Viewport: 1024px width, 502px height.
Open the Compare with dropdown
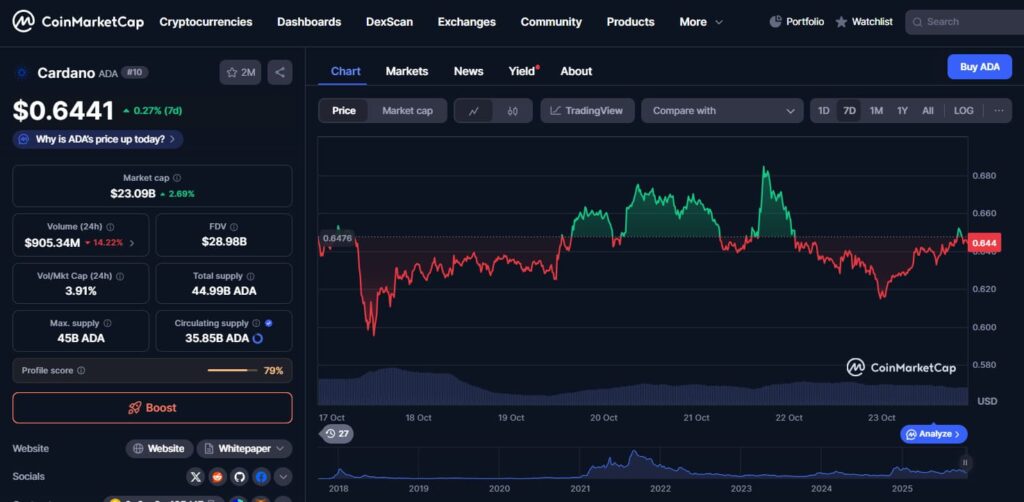point(723,111)
